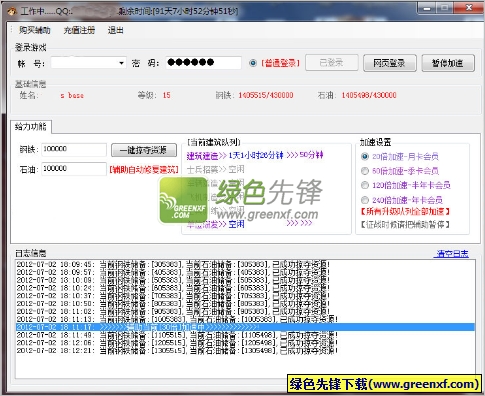This screenshot has height=396, width=485.
Task: Expand the 帐号 account dropdown
Action: [121, 63]
